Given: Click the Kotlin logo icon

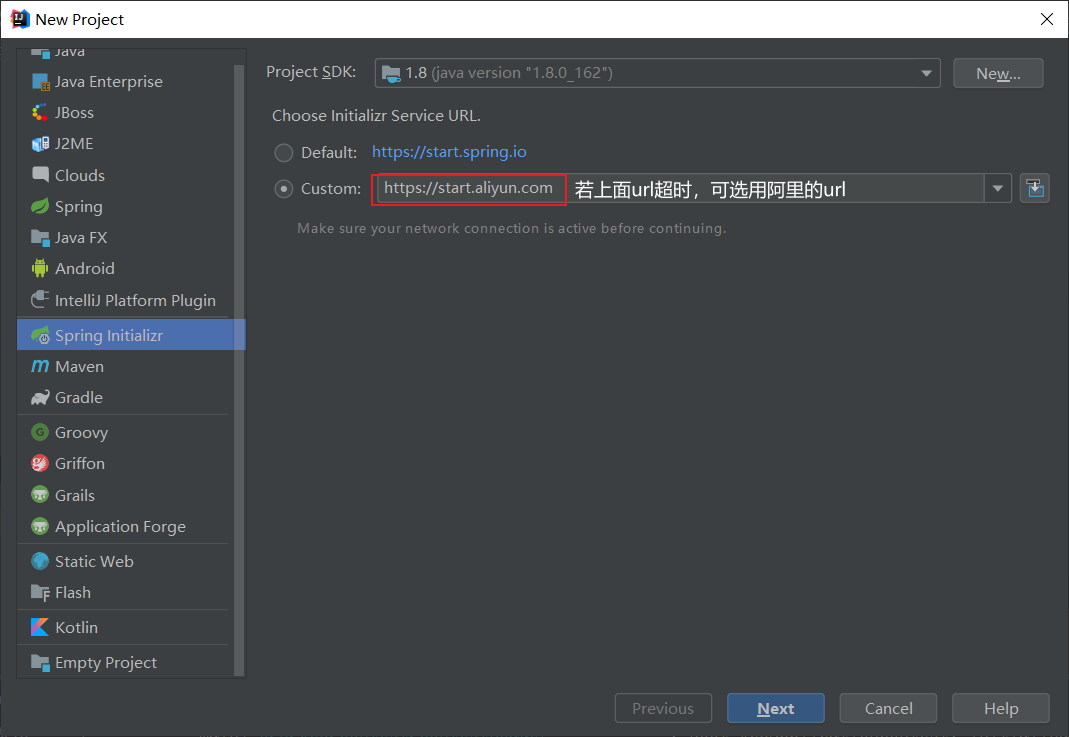Looking at the screenshot, I should point(40,627).
